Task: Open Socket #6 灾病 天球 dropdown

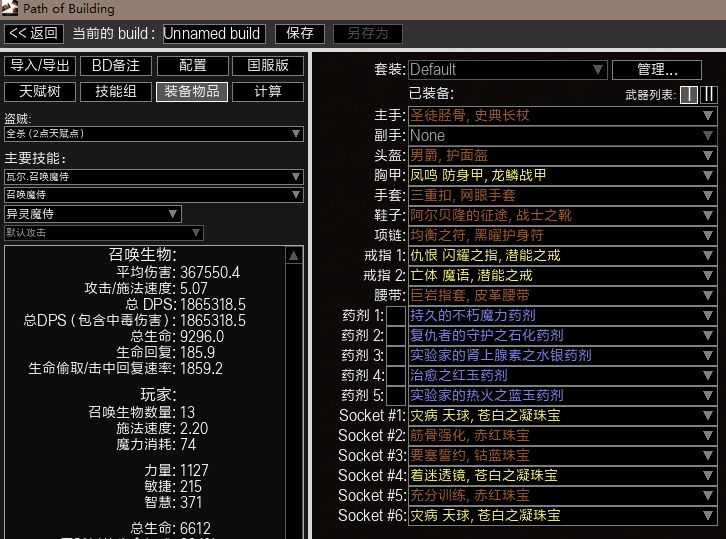Action: coord(563,515)
